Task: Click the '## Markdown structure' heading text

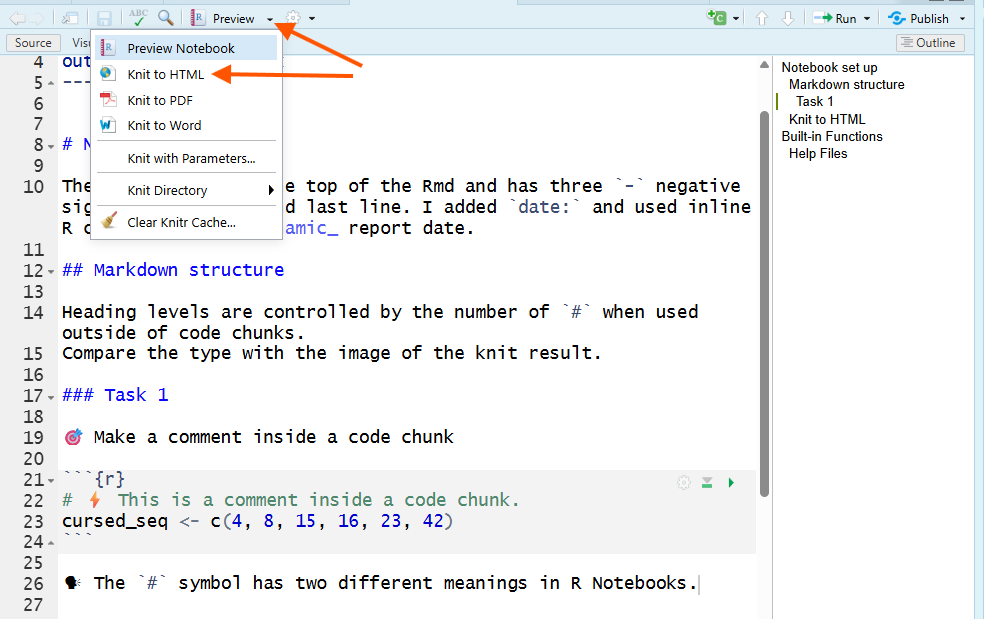Action: [x=173, y=270]
